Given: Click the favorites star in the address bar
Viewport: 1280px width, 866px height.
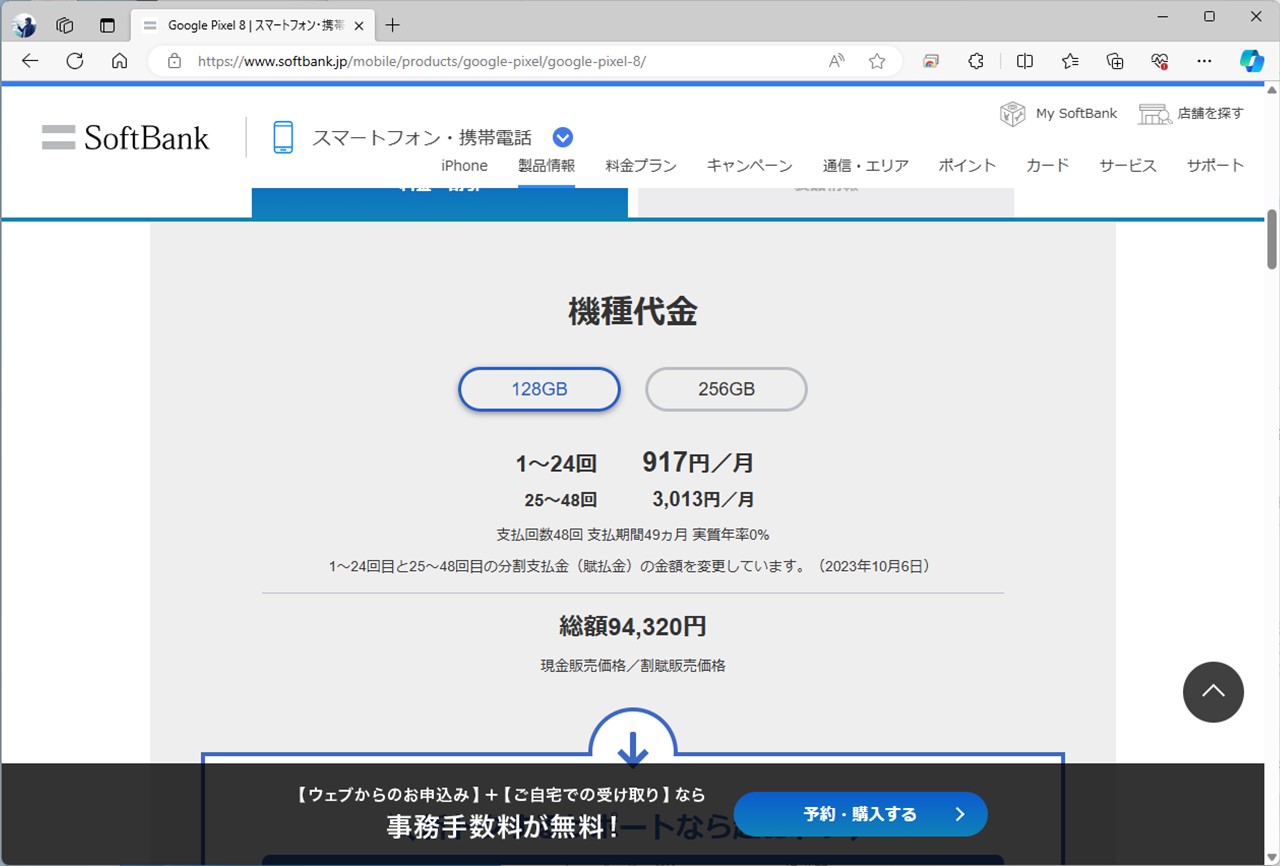Looking at the screenshot, I should [x=877, y=61].
